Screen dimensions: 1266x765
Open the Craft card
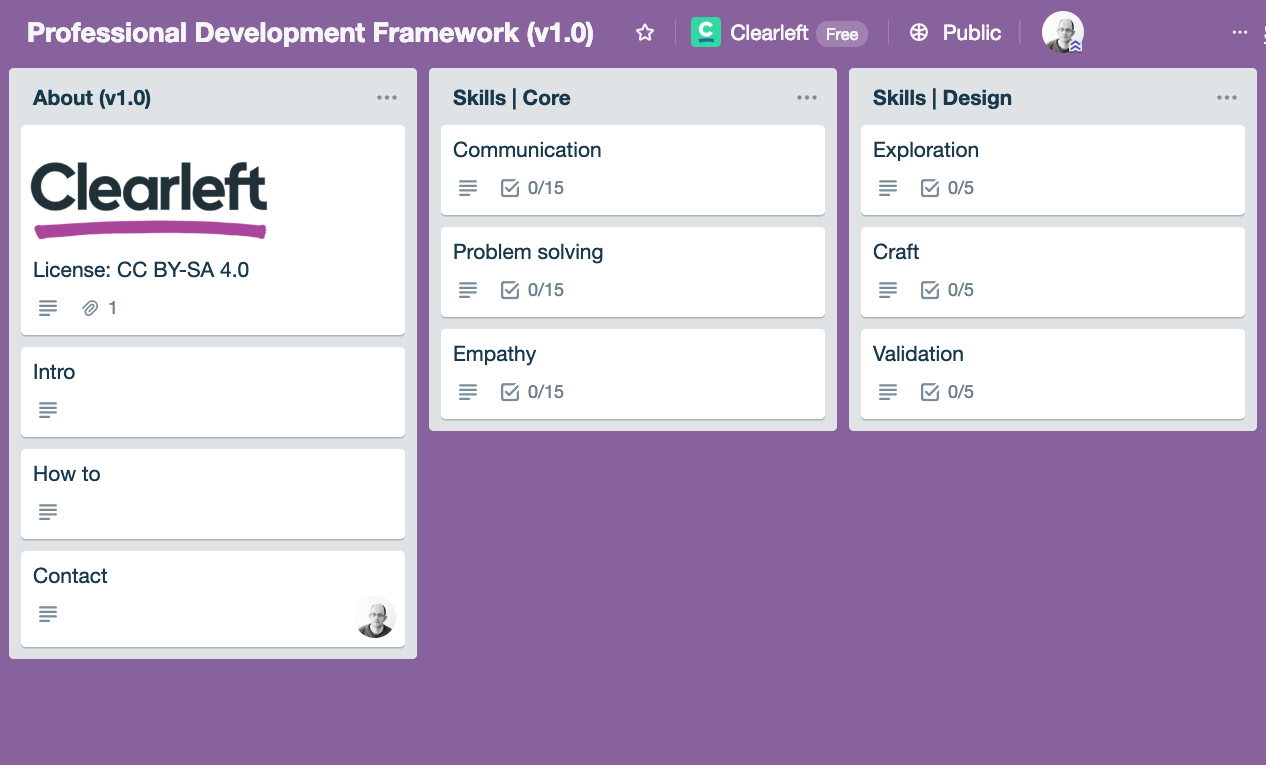click(1053, 271)
